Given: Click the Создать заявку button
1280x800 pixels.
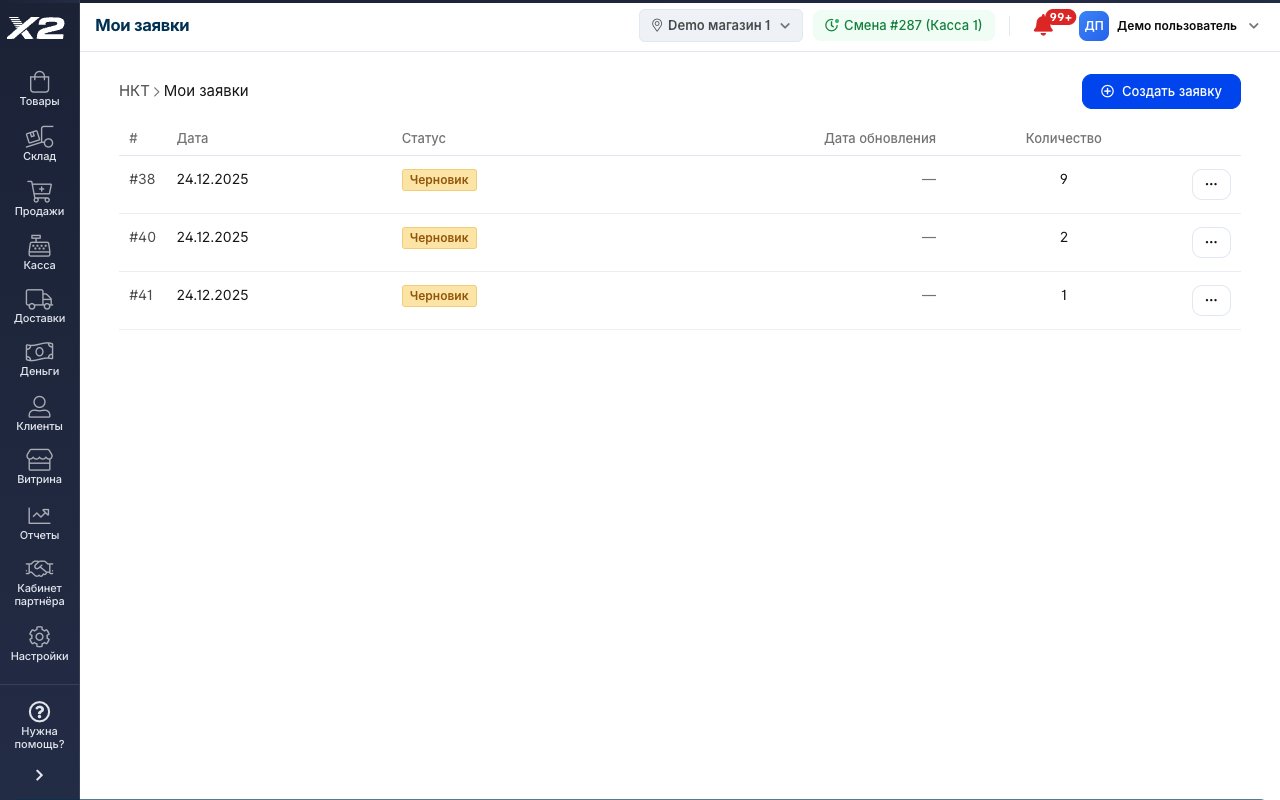Looking at the screenshot, I should (1161, 91).
